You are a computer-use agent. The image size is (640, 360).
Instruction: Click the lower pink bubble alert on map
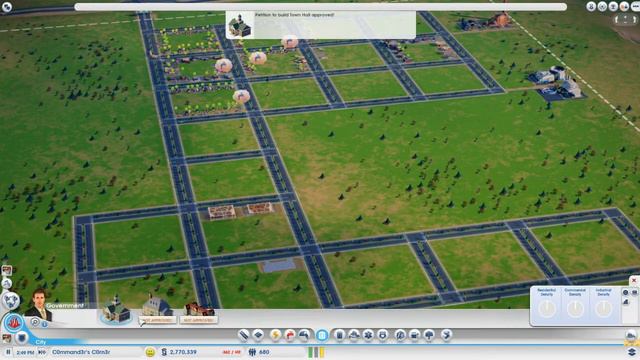click(241, 96)
